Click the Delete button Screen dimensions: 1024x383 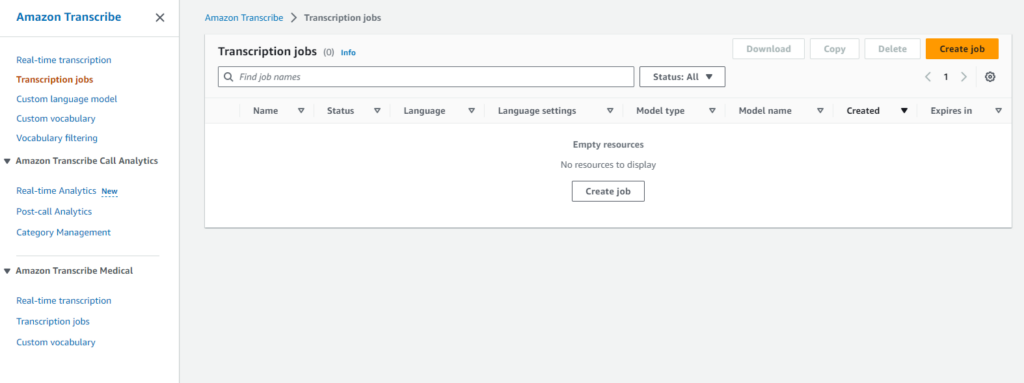(892, 49)
